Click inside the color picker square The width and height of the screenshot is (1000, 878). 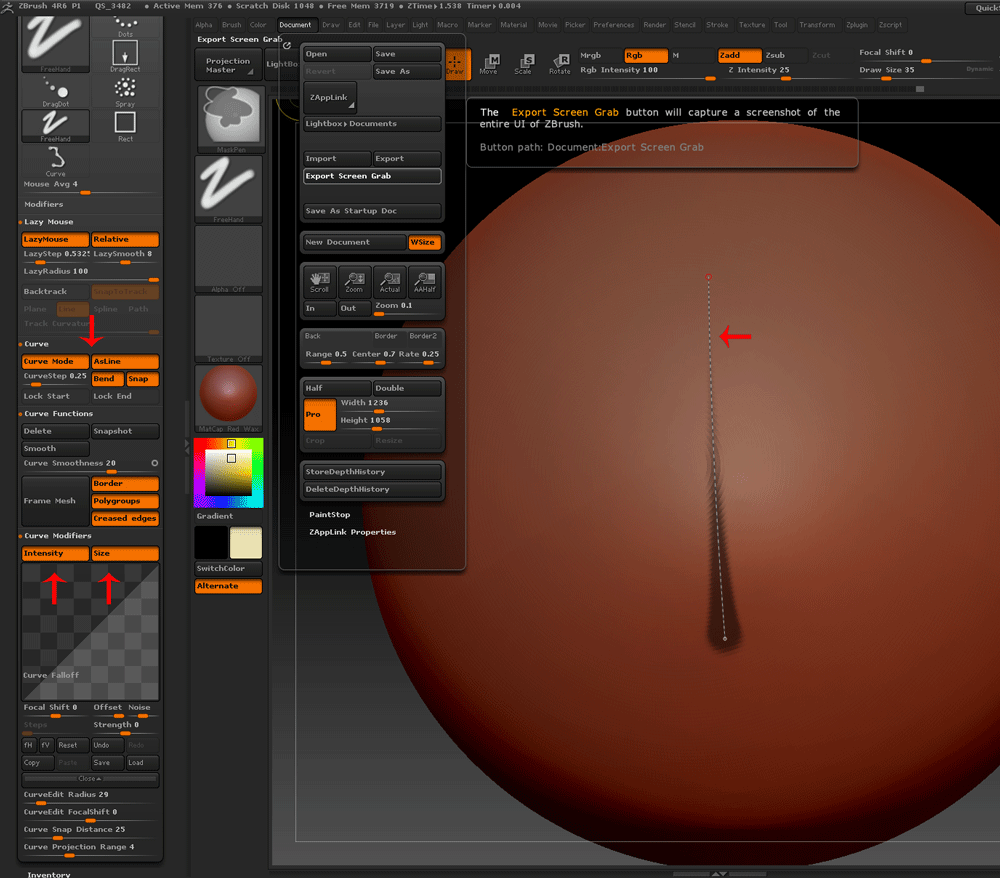click(228, 472)
